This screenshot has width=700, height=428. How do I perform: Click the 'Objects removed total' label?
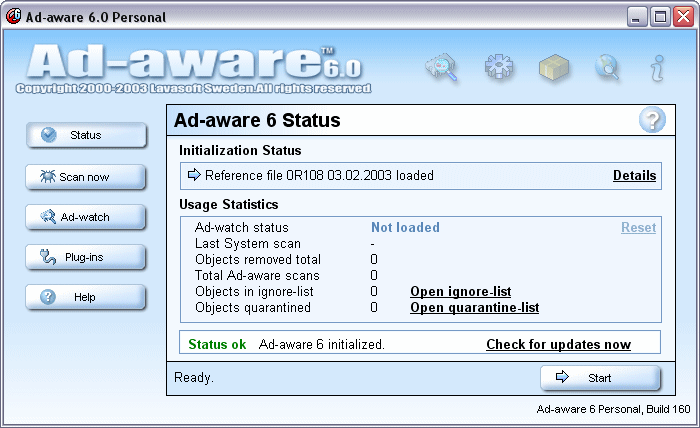pyautogui.click(x=258, y=259)
